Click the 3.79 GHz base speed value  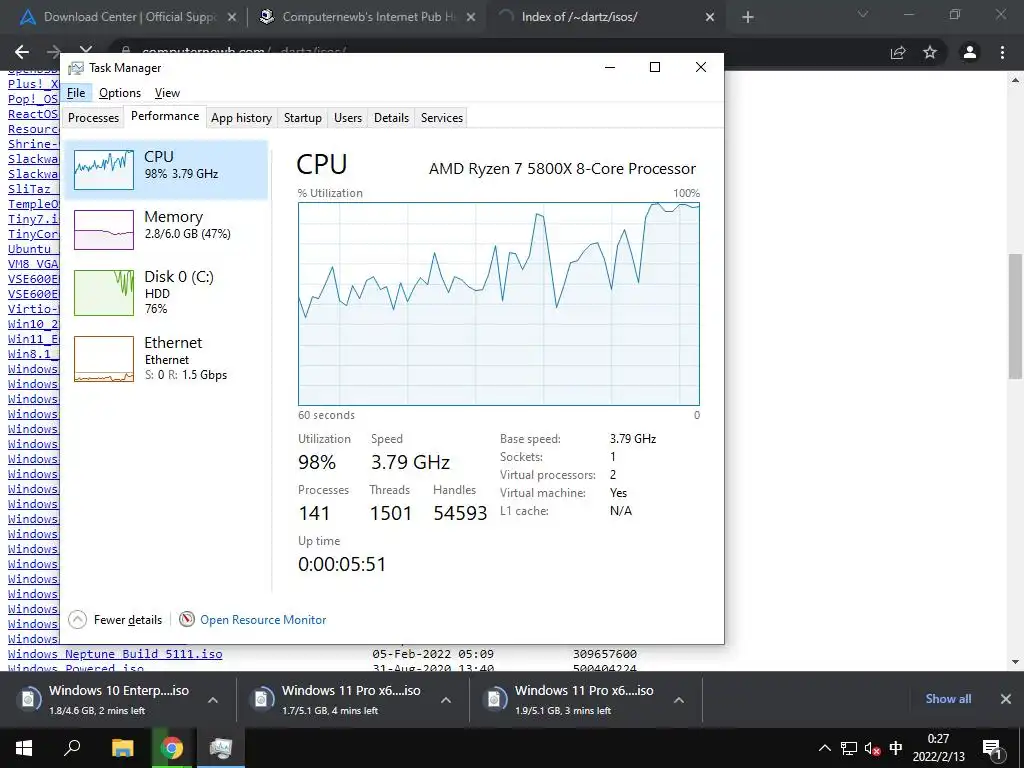633,439
